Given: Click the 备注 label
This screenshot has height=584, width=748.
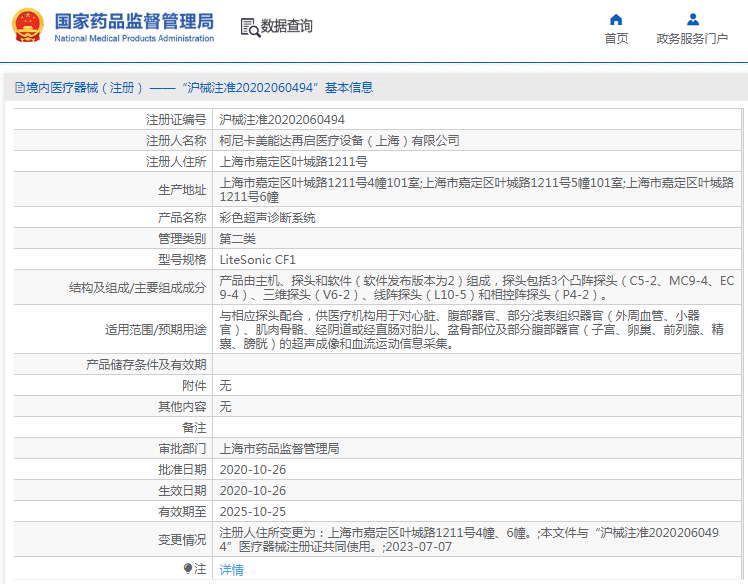Looking at the screenshot, I should (194, 428).
